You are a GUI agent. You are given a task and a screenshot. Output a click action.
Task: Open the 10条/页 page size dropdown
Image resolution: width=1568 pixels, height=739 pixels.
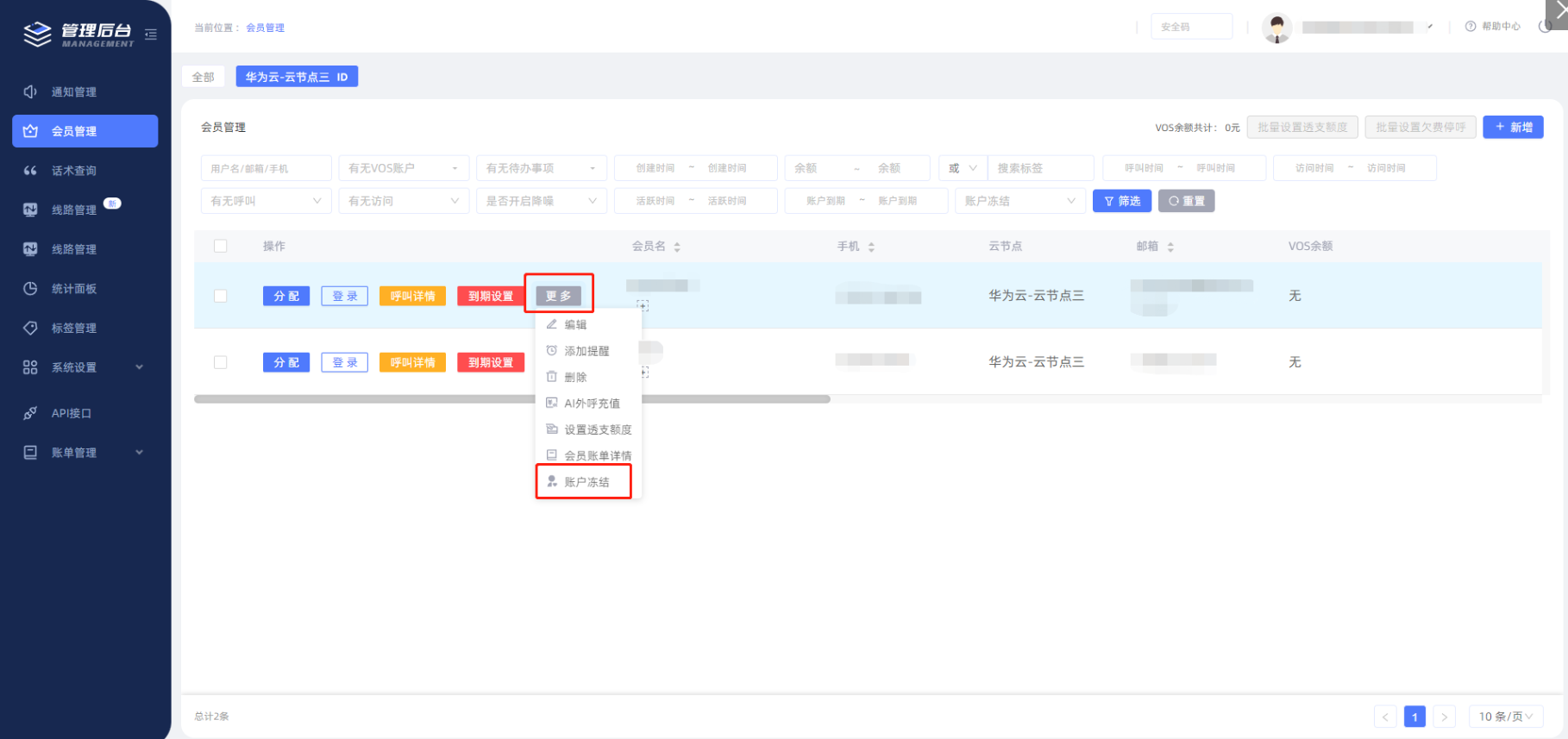tap(1505, 717)
